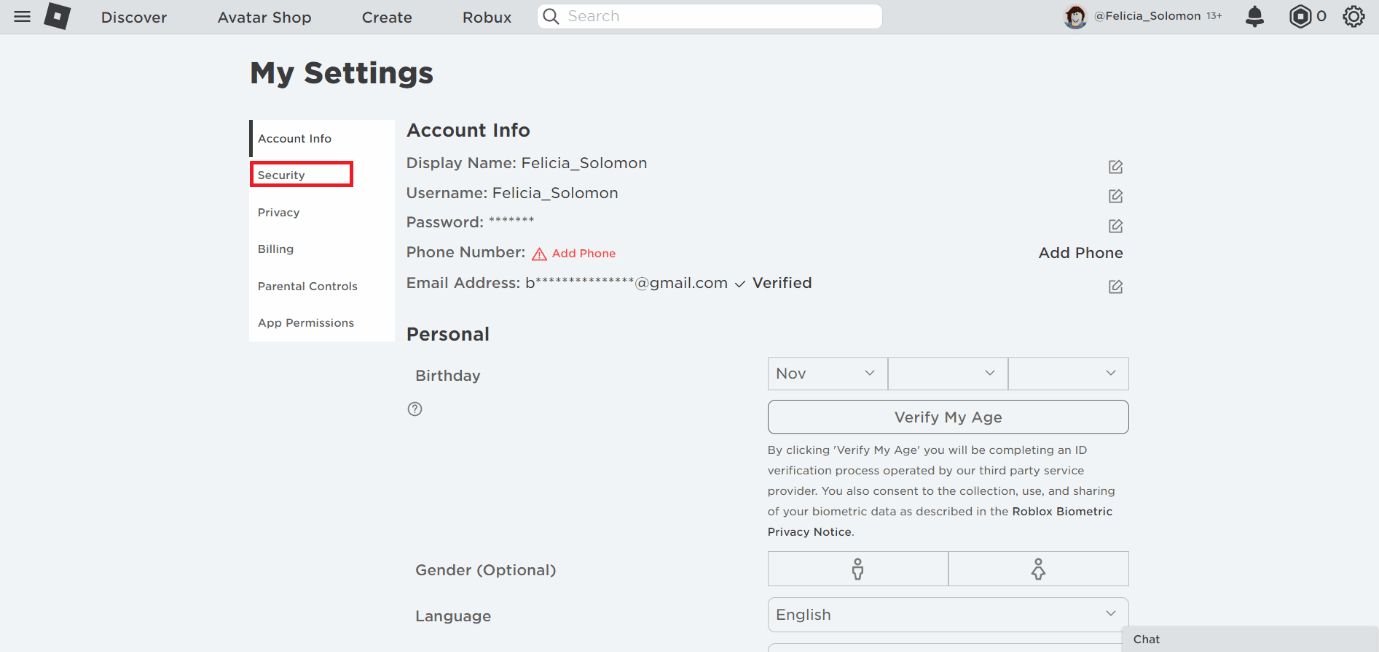The height and width of the screenshot is (652, 1379).
Task: Click the Gender (Optional) label
Action: click(x=486, y=570)
